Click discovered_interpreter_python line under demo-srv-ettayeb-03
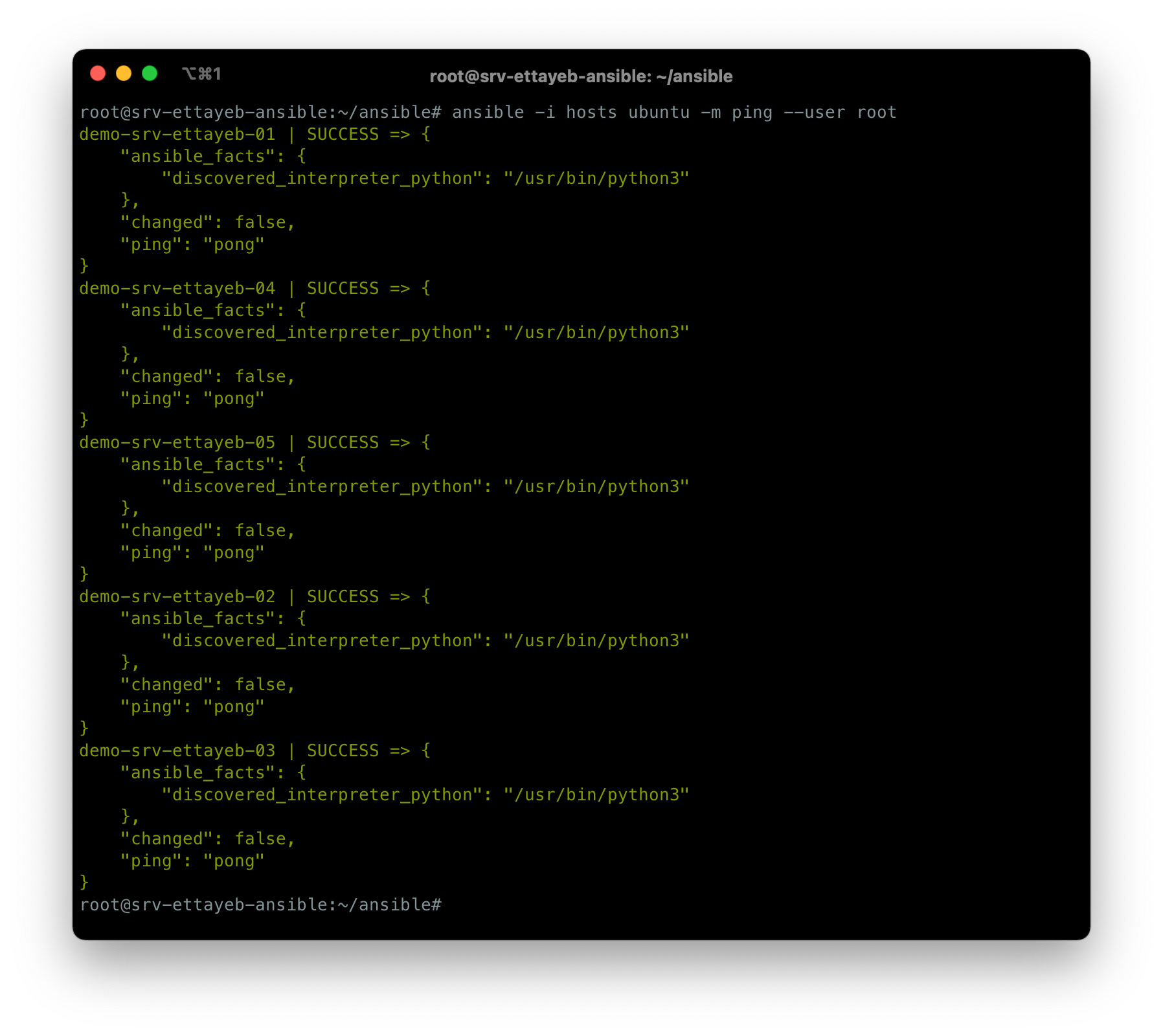Viewport: 1163px width, 1036px height. [x=425, y=795]
